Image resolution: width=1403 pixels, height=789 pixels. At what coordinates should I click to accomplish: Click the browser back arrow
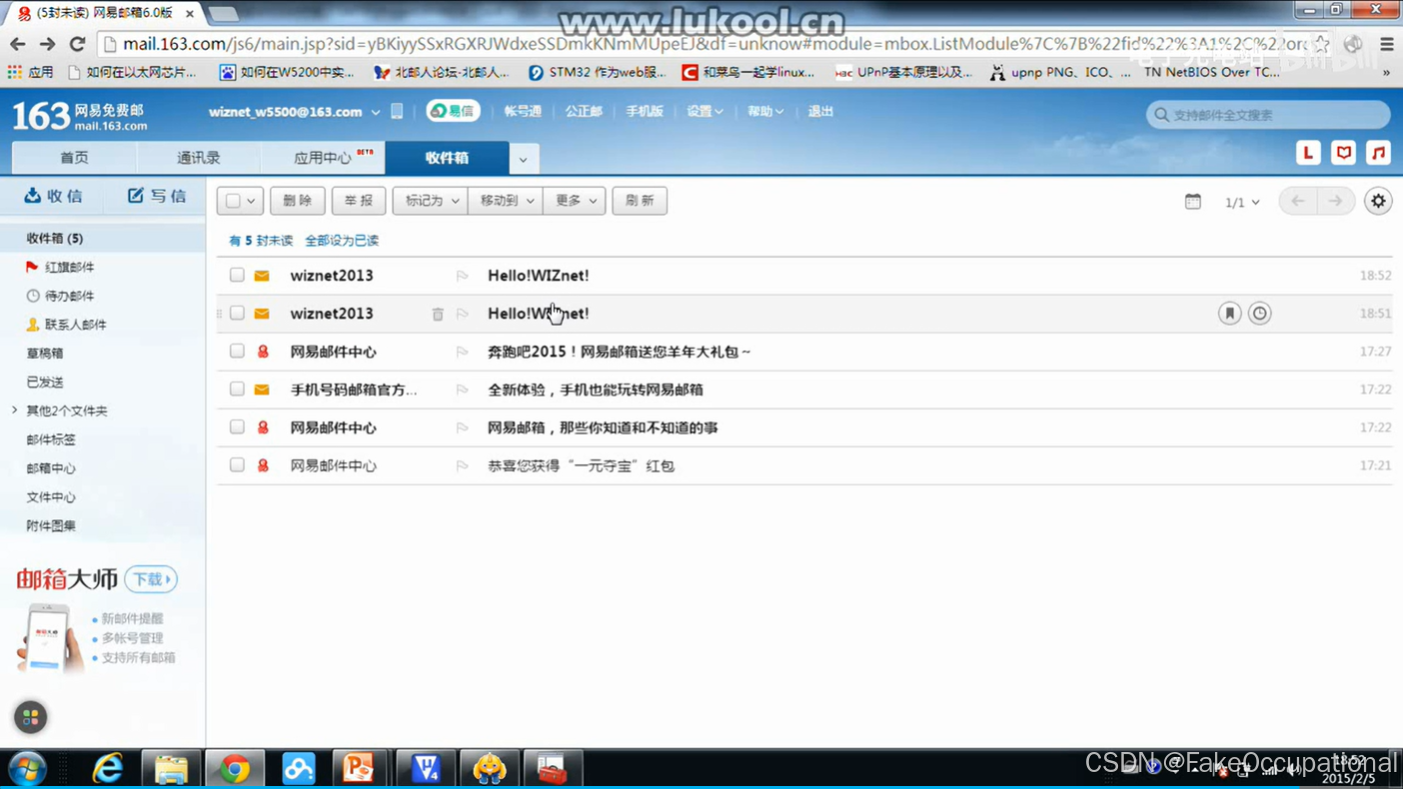17,44
